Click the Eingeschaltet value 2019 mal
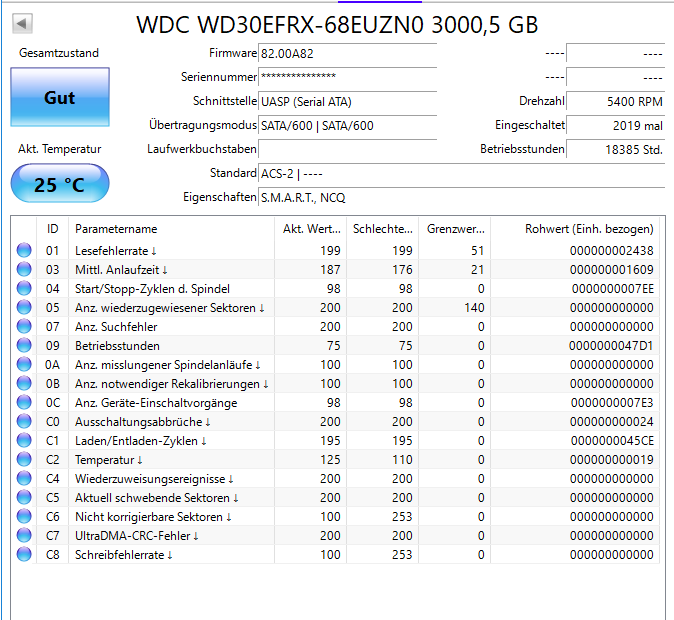674x620 pixels. pos(616,126)
